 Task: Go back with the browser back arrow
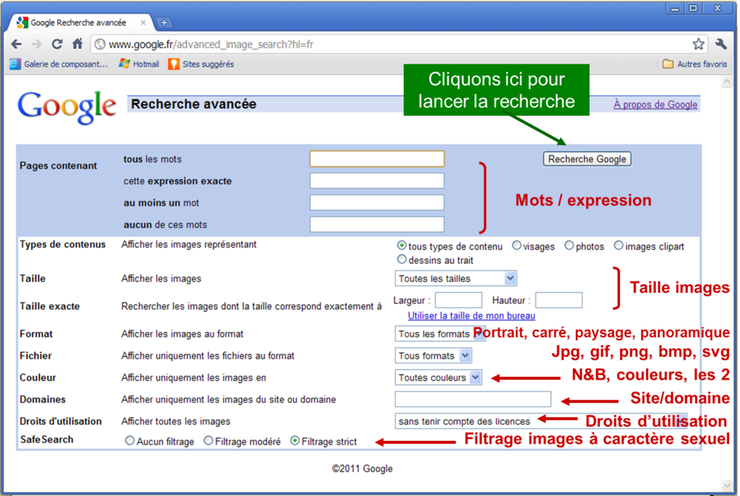pos(17,44)
